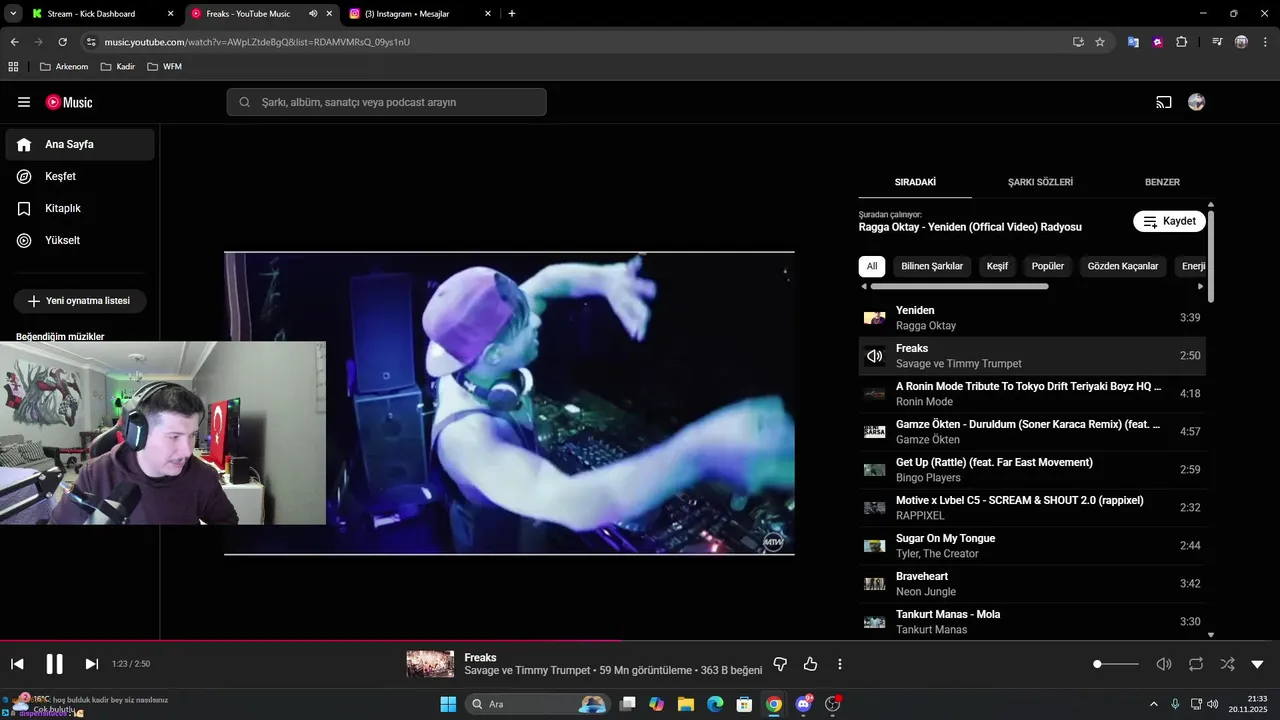Play Motive x Lvbel C5 SCREAM & SHOUT
This screenshot has width=1280, height=720.
1032,508
